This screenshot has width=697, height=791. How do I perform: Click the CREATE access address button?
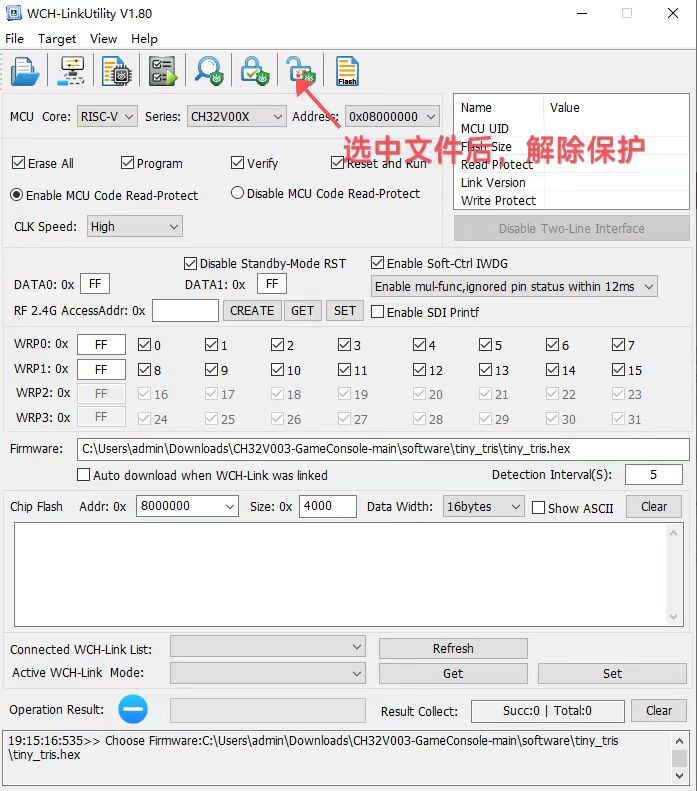252,311
